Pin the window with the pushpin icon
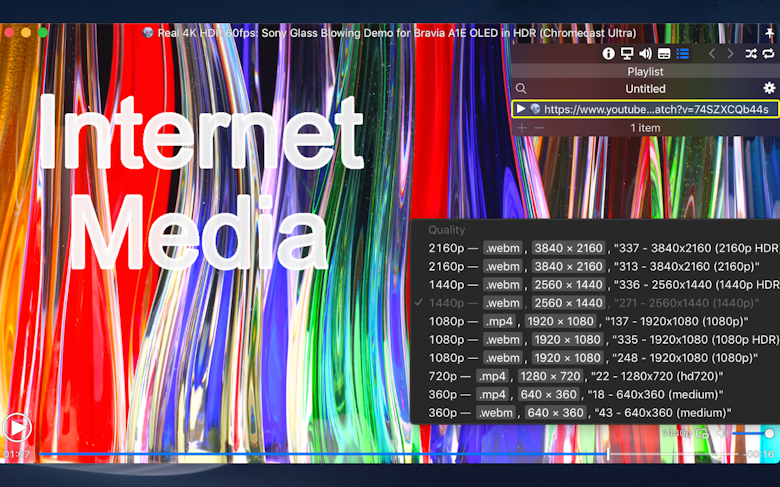 coord(770,33)
